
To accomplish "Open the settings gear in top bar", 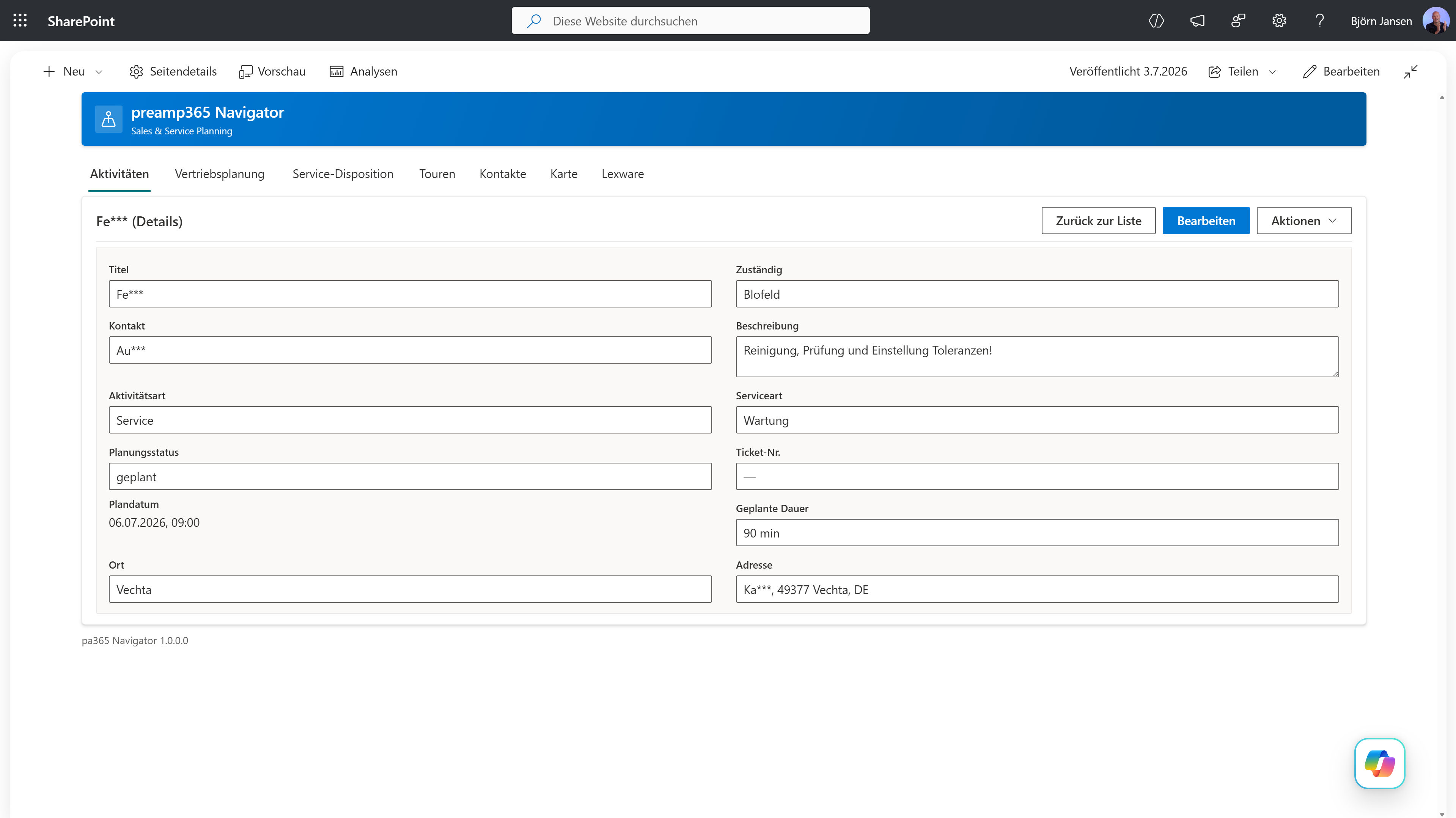I will (x=1279, y=21).
